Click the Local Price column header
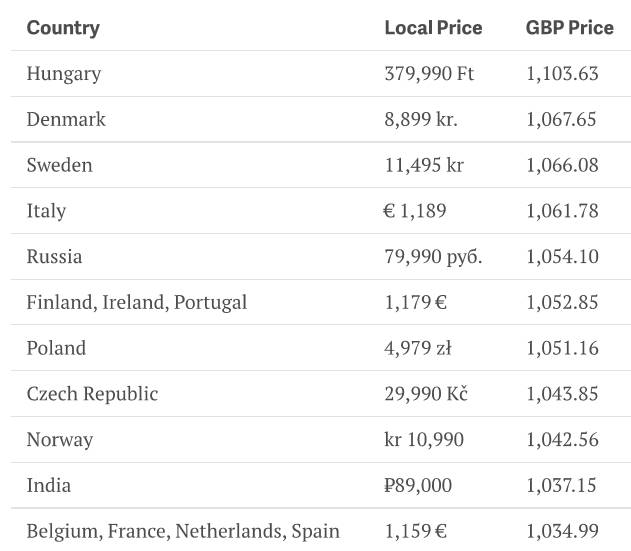 pyautogui.click(x=433, y=28)
